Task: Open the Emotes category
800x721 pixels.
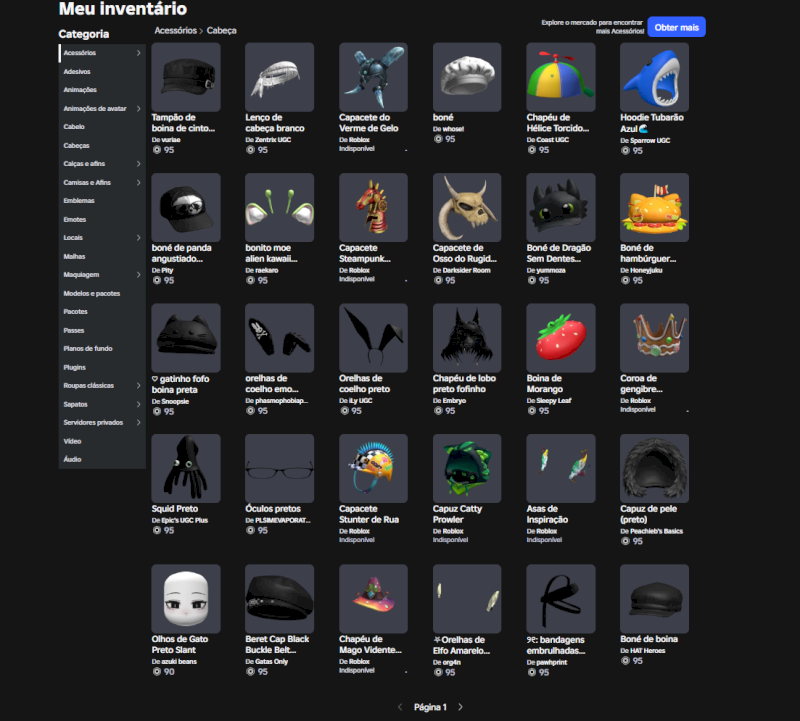Action: (x=102, y=219)
